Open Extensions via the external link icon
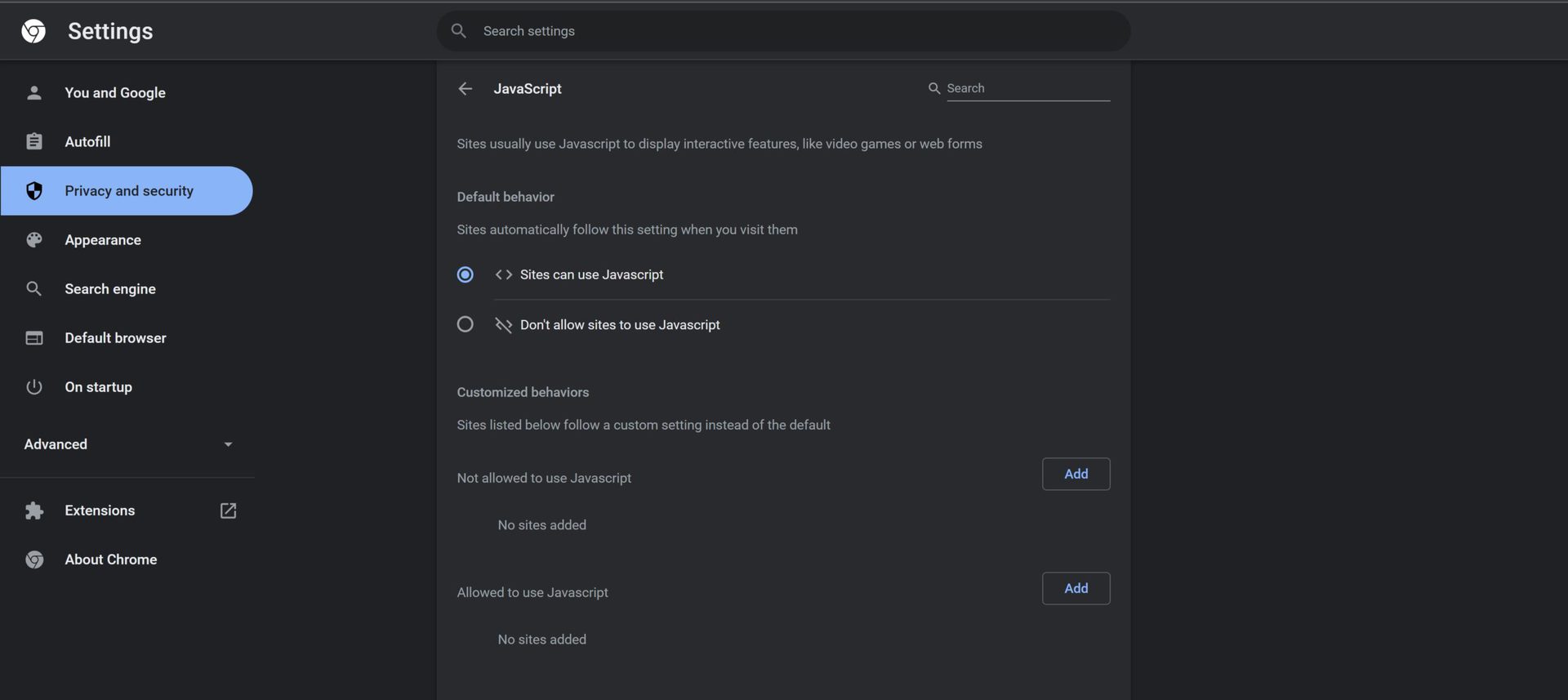Viewport: 1568px width, 700px height. point(228,511)
